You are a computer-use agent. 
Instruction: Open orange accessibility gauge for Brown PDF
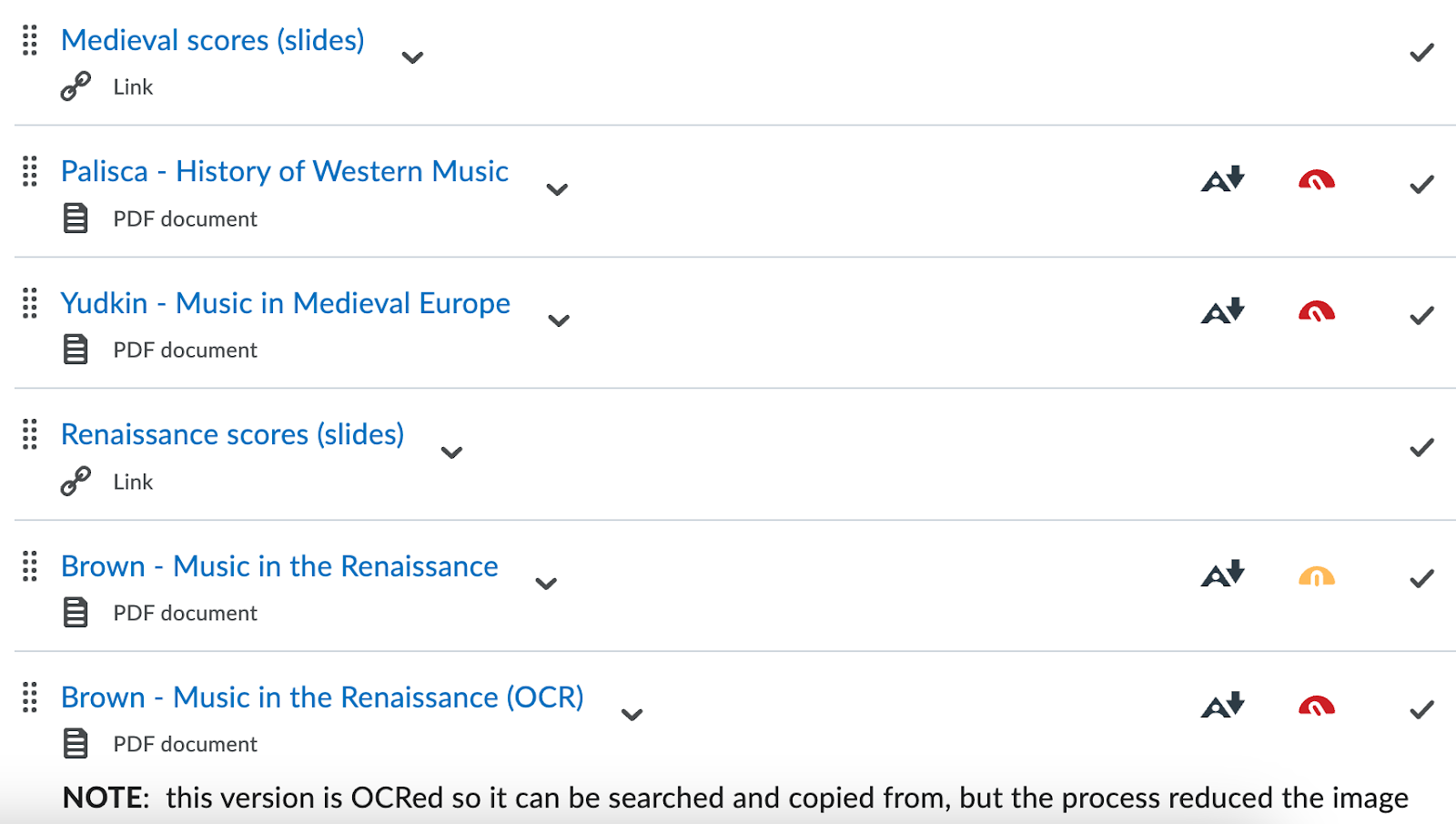(1317, 575)
